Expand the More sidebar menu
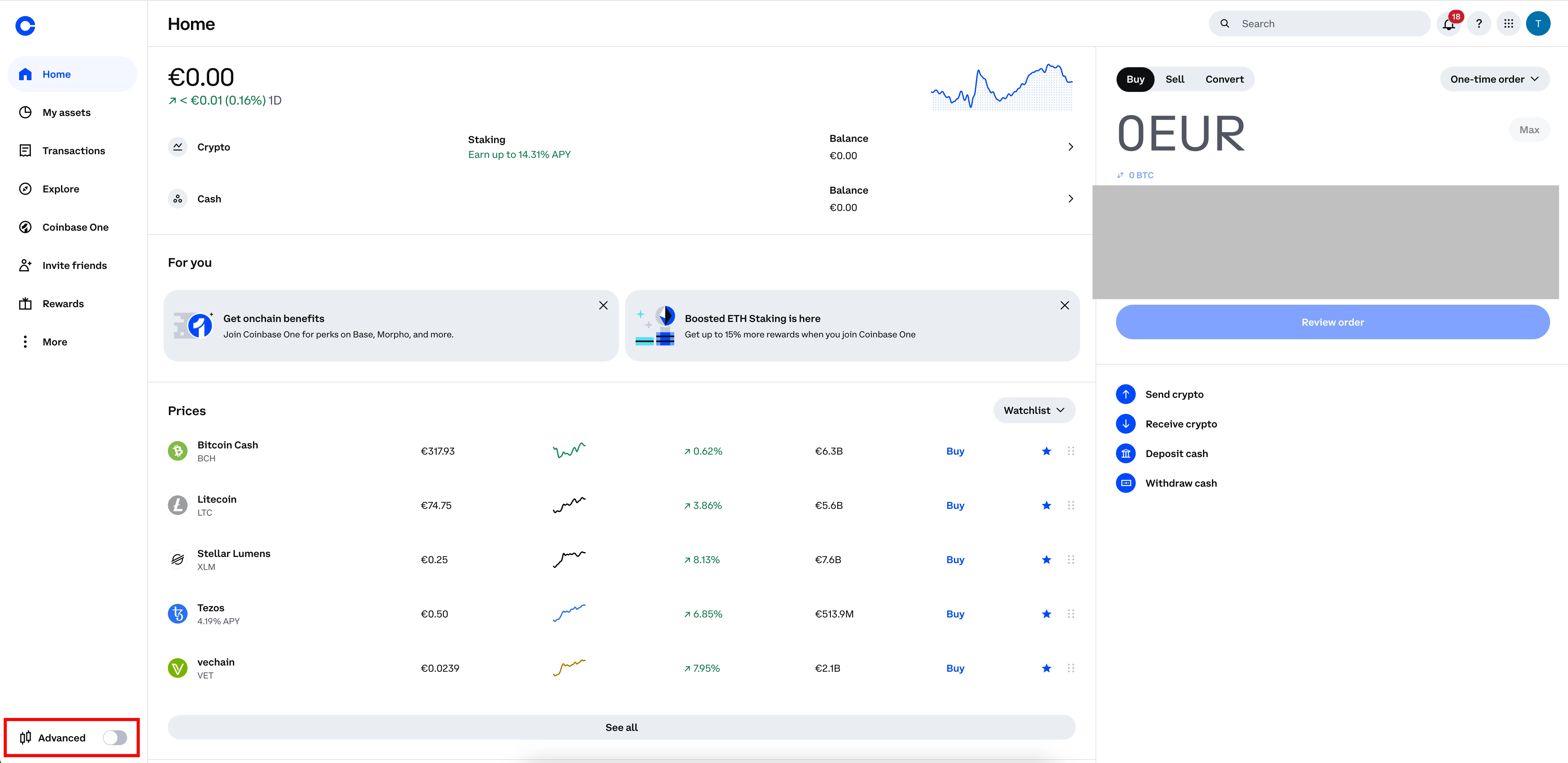The height and width of the screenshot is (763, 1568). coord(73,342)
